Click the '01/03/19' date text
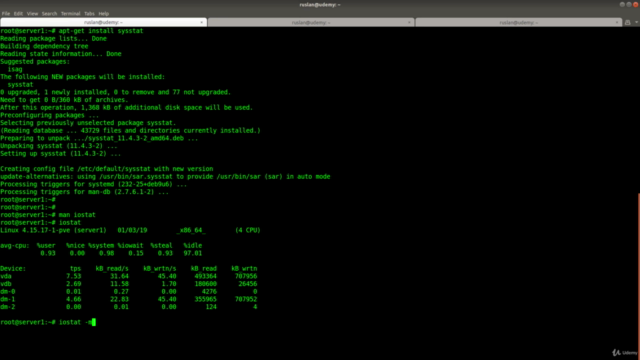 (x=132, y=230)
